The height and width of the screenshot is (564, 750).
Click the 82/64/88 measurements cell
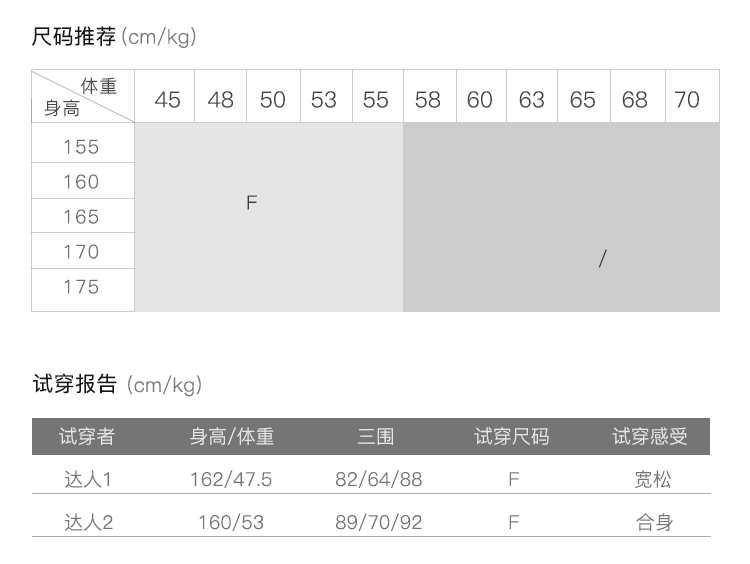click(x=378, y=480)
